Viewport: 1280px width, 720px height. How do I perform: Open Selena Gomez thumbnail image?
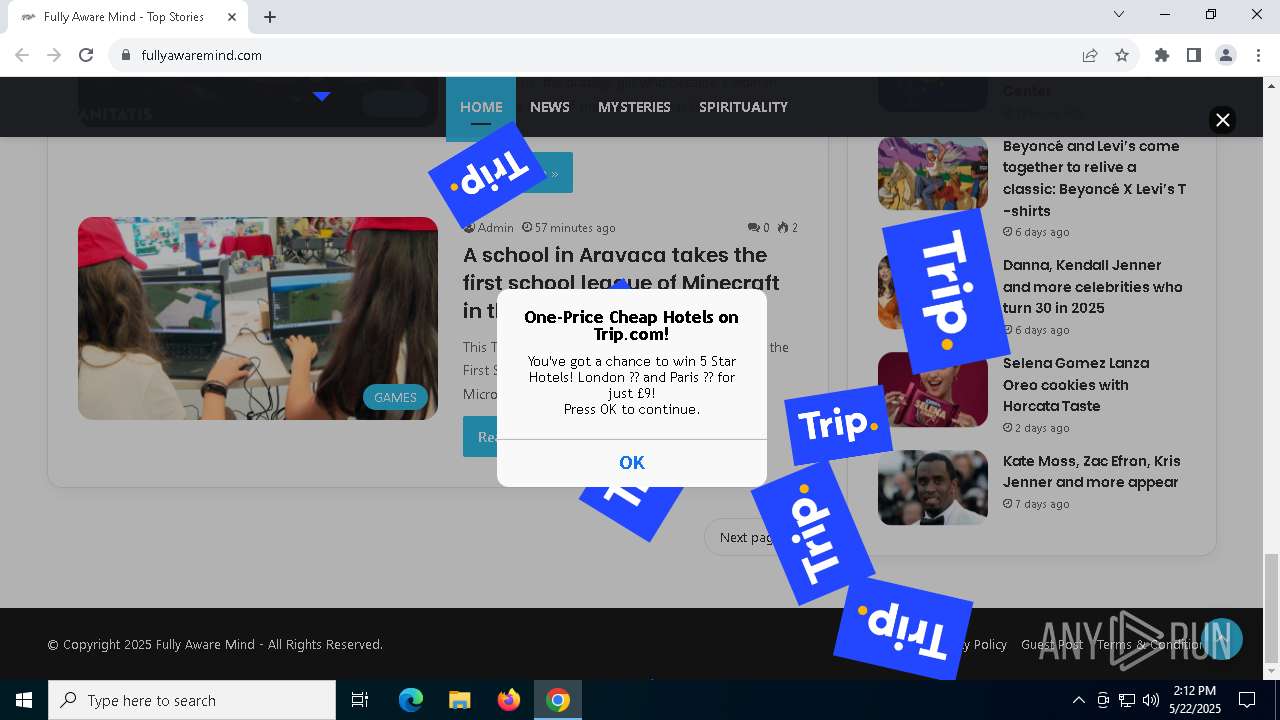pyautogui.click(x=933, y=389)
